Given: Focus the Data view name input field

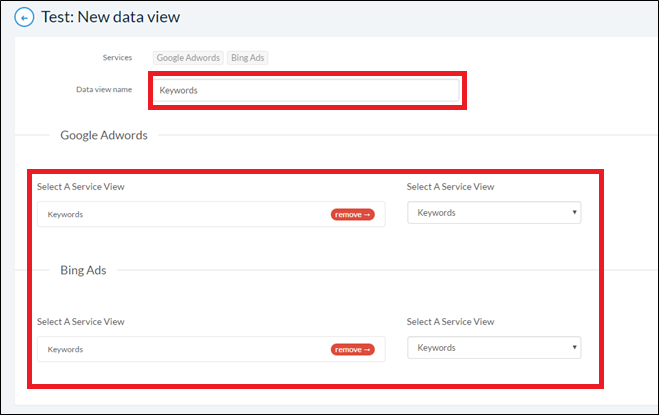Looking at the screenshot, I should [x=306, y=90].
